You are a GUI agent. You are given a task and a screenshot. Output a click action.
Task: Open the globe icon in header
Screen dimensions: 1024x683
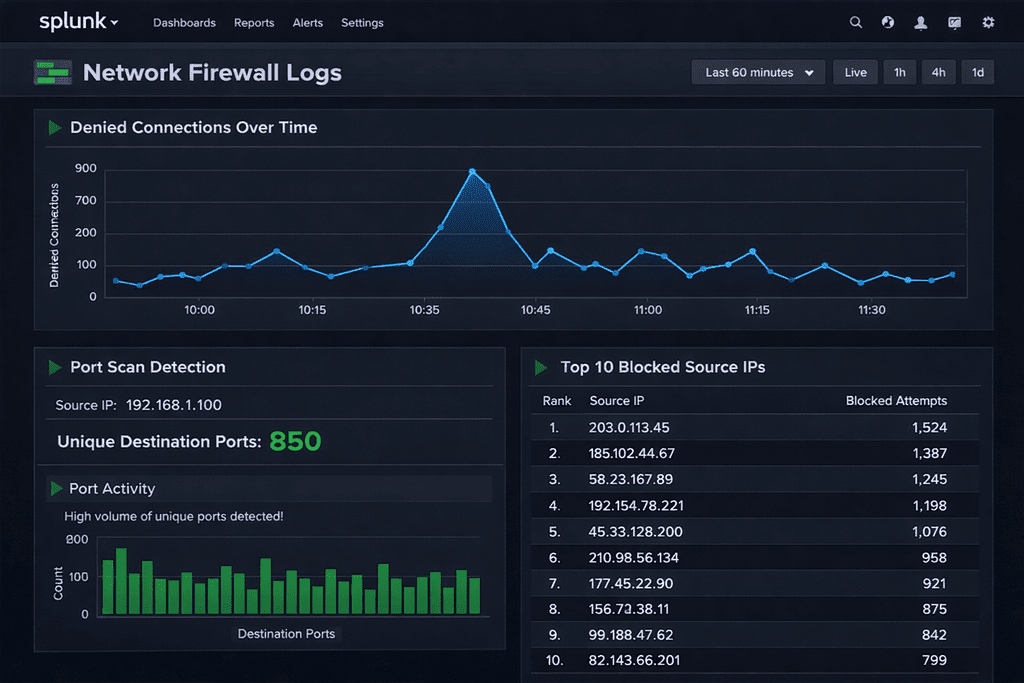888,23
